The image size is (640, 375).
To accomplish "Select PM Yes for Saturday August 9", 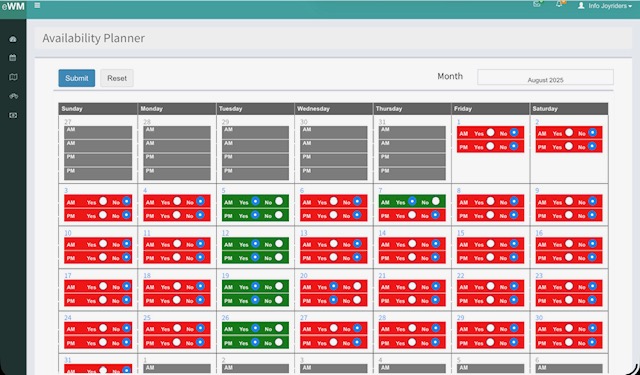I will tap(569, 215).
